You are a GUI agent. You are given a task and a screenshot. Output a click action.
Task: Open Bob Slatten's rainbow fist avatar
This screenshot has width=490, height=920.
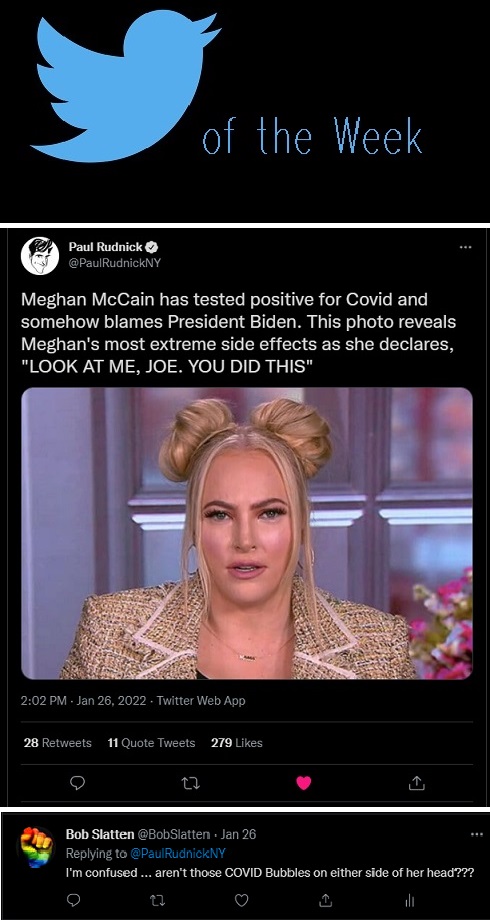pyautogui.click(x=36, y=847)
